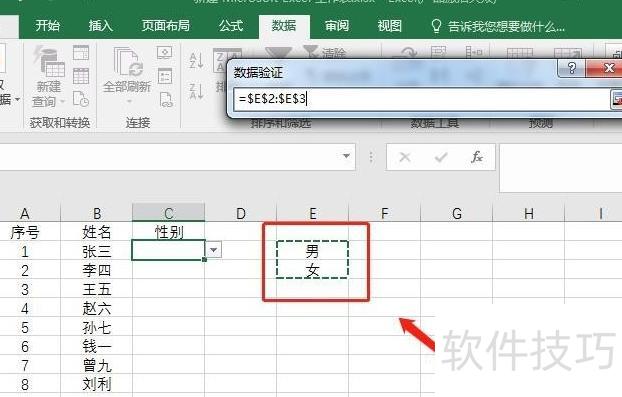Open the 插入 ribbon tab
This screenshot has width=622, height=397.
pyautogui.click(x=100, y=26)
